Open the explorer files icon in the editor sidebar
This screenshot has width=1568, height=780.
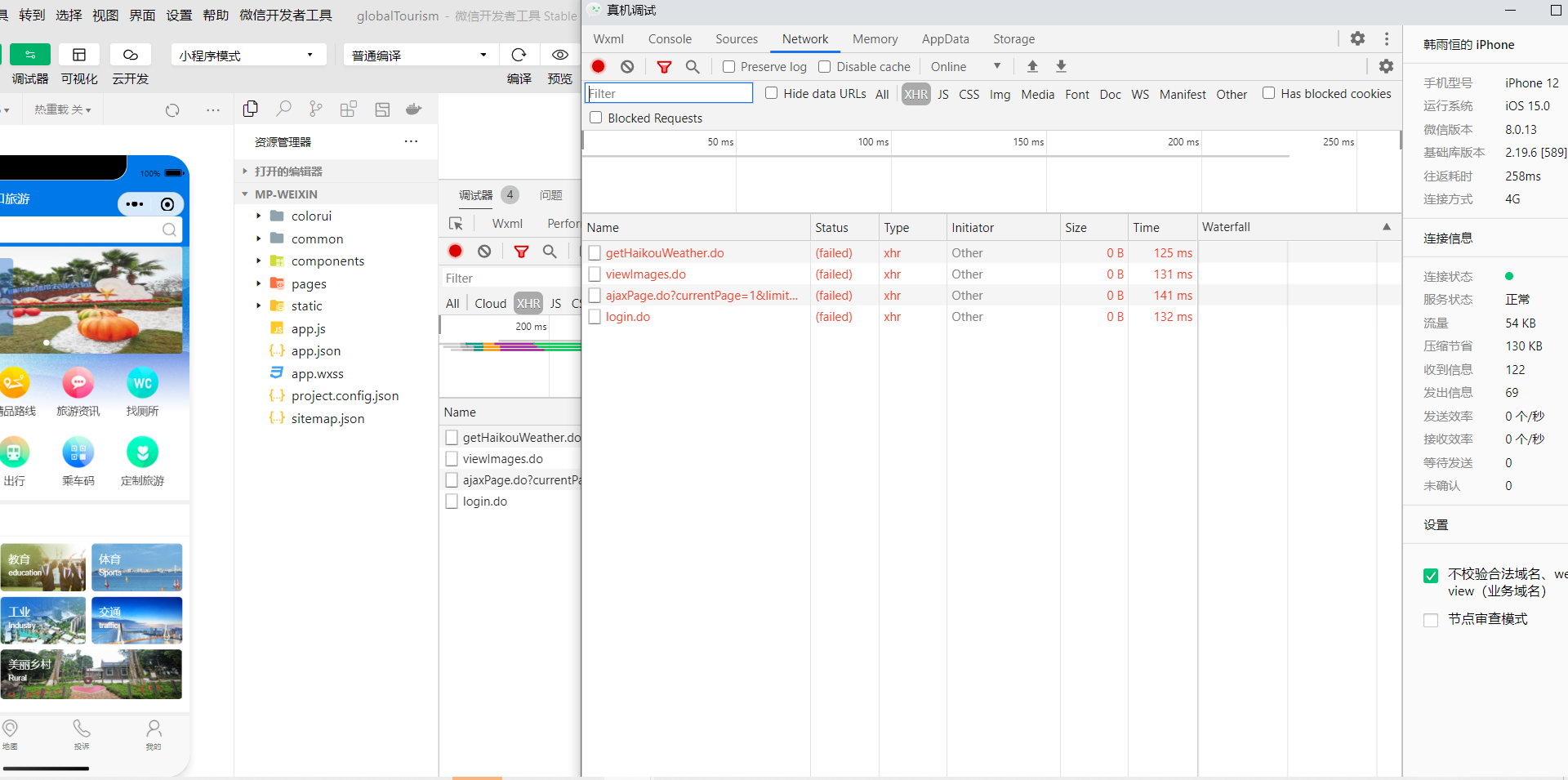[x=251, y=109]
